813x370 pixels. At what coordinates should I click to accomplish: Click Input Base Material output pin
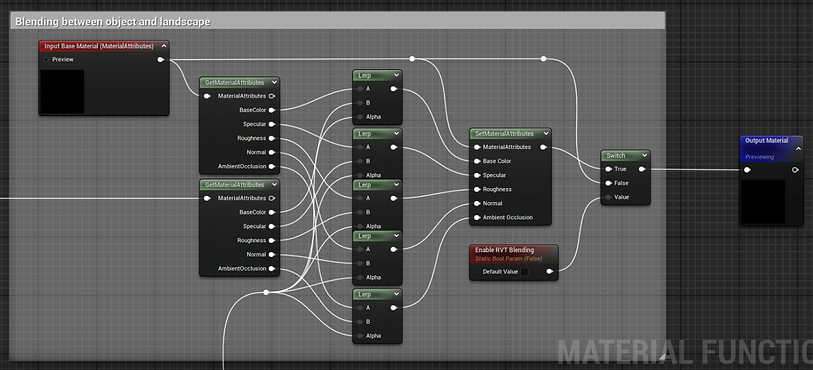(x=161, y=60)
